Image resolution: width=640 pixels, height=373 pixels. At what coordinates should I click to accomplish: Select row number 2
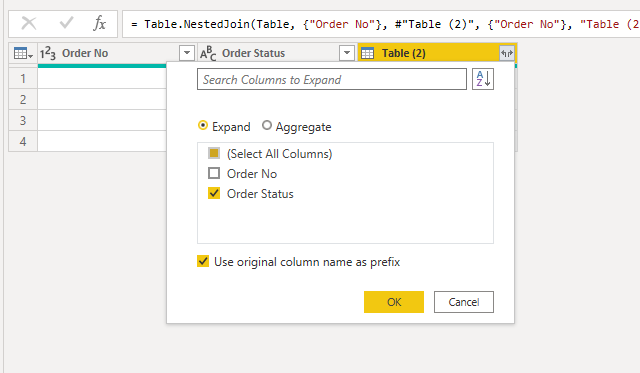point(23,100)
